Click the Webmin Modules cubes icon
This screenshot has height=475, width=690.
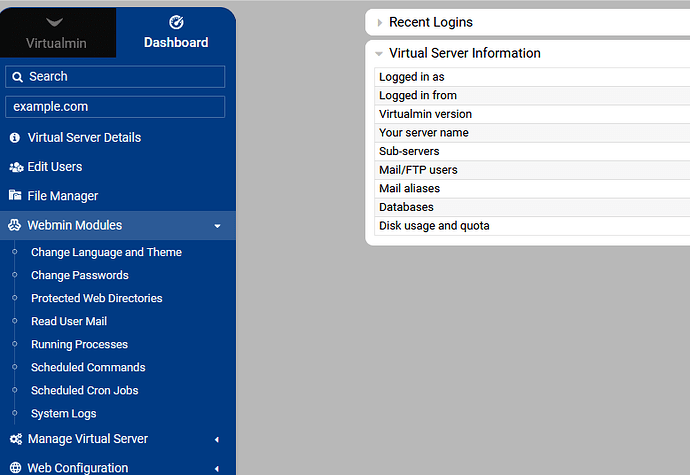tap(15, 226)
